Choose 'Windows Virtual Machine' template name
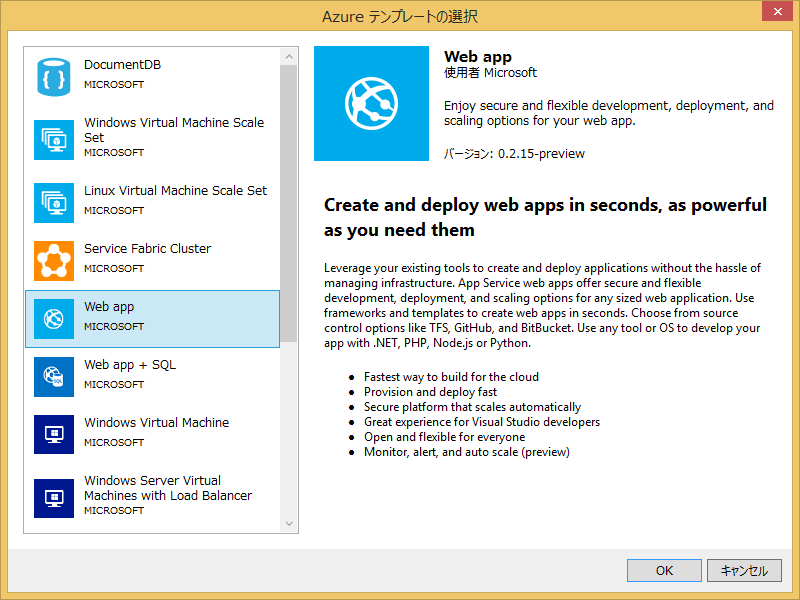Image resolution: width=800 pixels, height=600 pixels. (157, 422)
